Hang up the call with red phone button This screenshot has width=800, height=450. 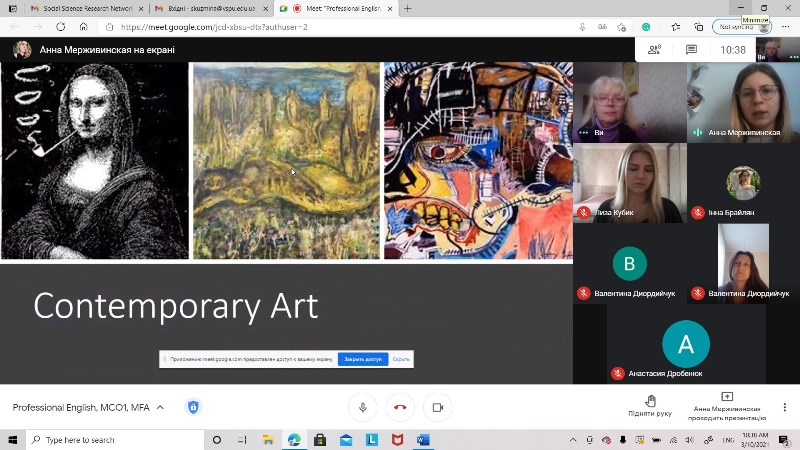[x=400, y=408]
